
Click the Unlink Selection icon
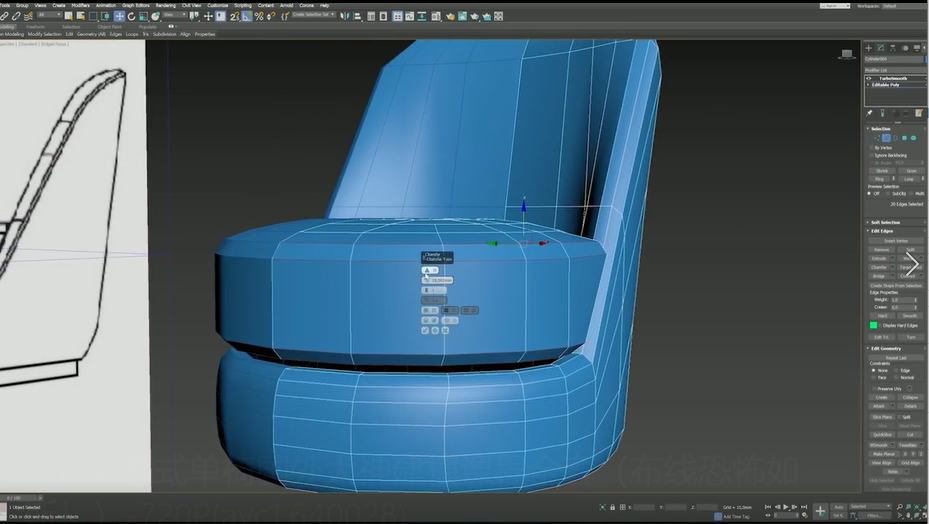(x=16, y=16)
